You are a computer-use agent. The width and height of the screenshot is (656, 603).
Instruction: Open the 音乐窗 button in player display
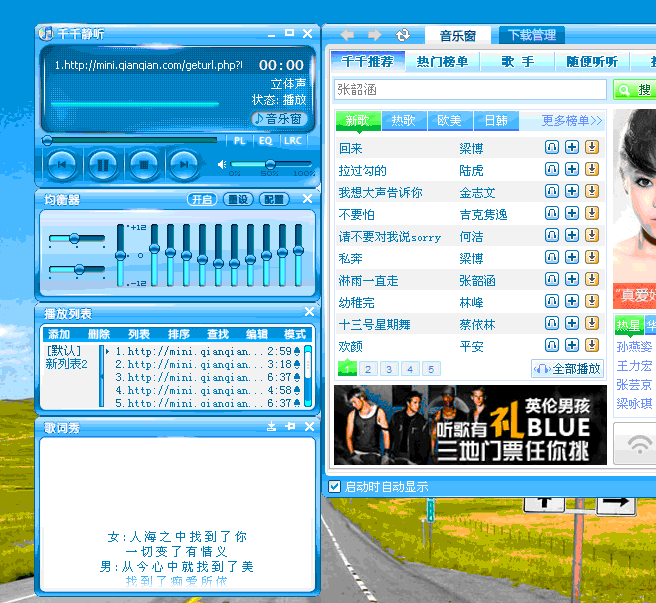click(279, 119)
